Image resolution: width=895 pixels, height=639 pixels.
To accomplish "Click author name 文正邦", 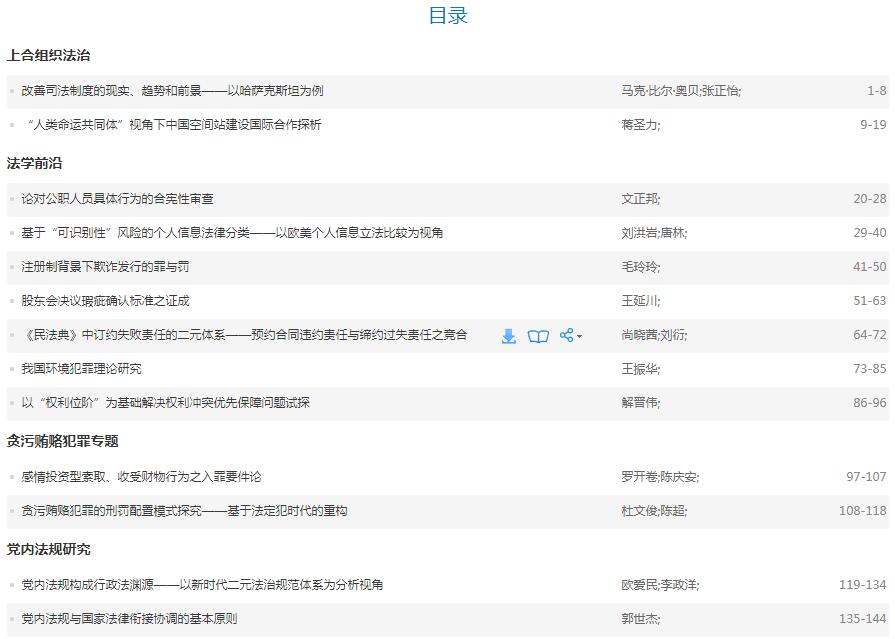I will (639, 199).
